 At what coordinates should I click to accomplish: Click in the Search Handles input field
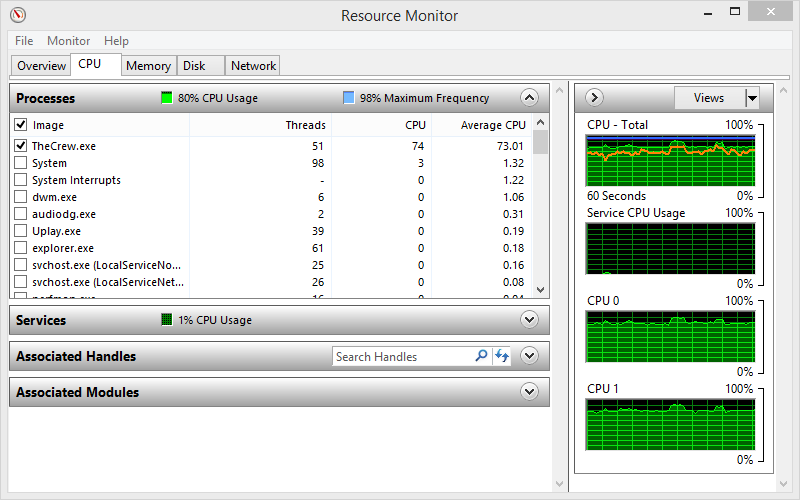(403, 356)
